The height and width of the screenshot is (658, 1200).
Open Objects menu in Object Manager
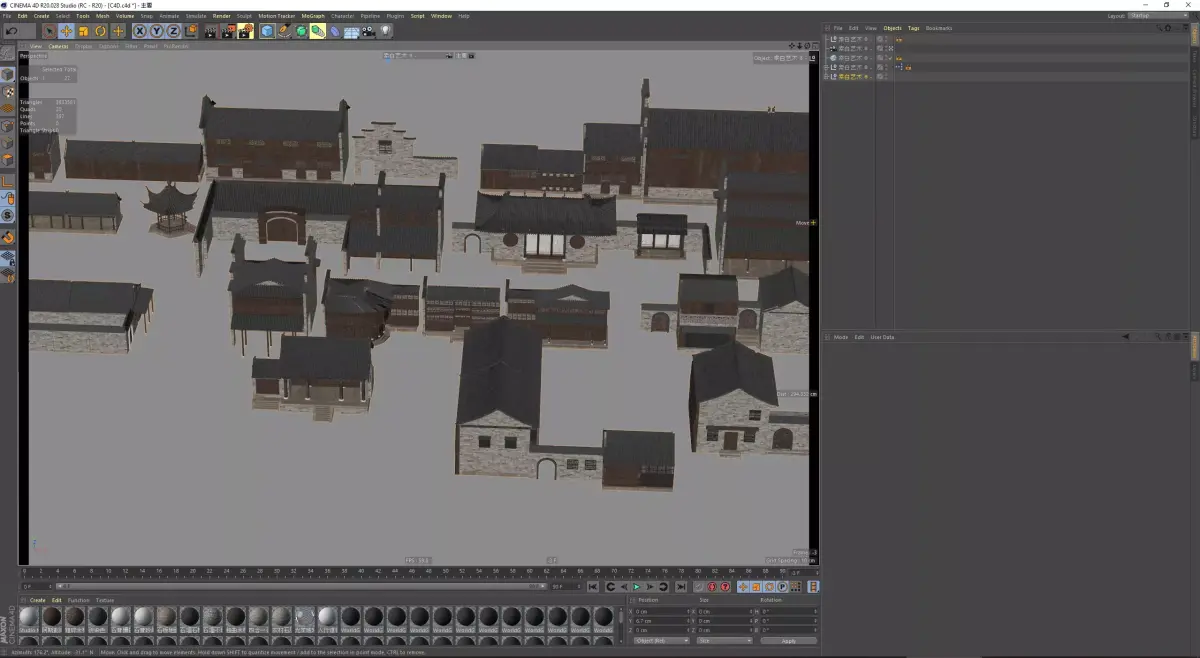click(x=892, y=28)
